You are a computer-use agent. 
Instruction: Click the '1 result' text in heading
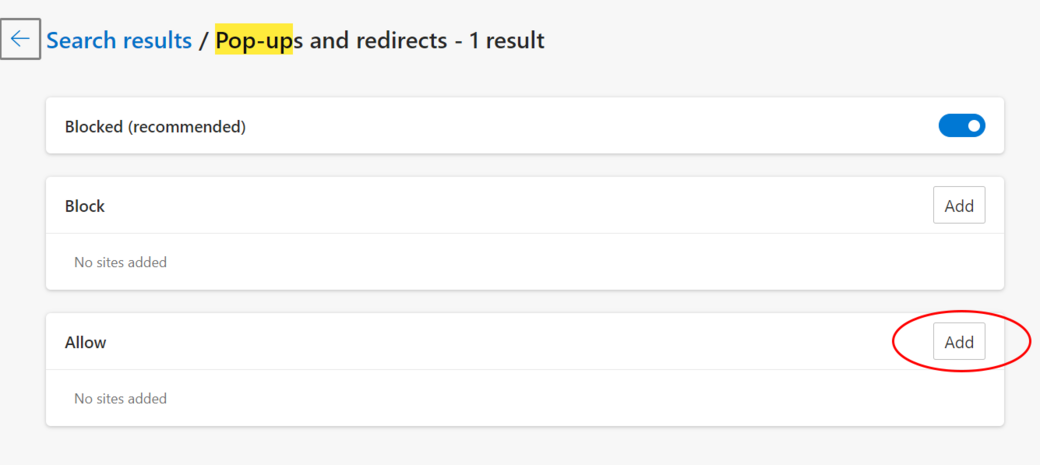[507, 41]
